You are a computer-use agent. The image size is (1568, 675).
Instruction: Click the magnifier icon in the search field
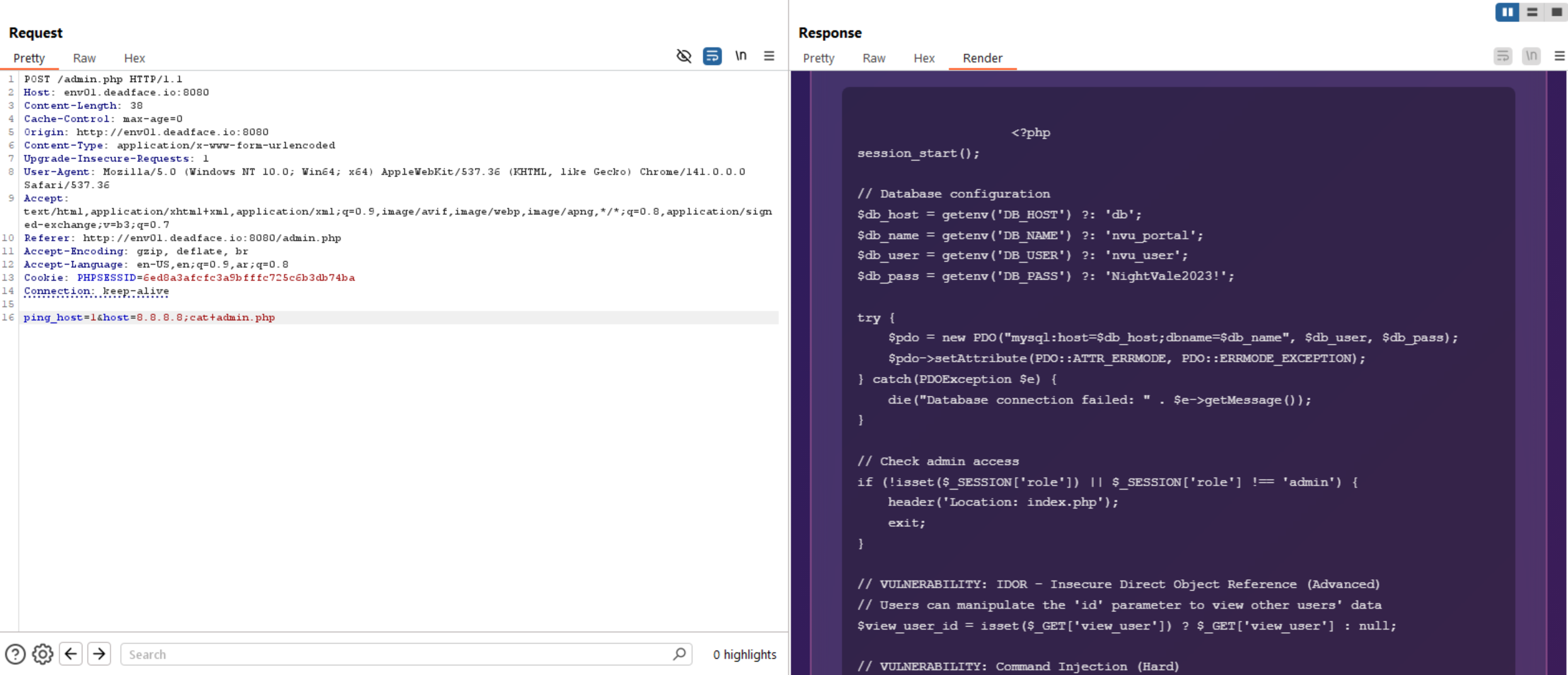pyautogui.click(x=680, y=655)
